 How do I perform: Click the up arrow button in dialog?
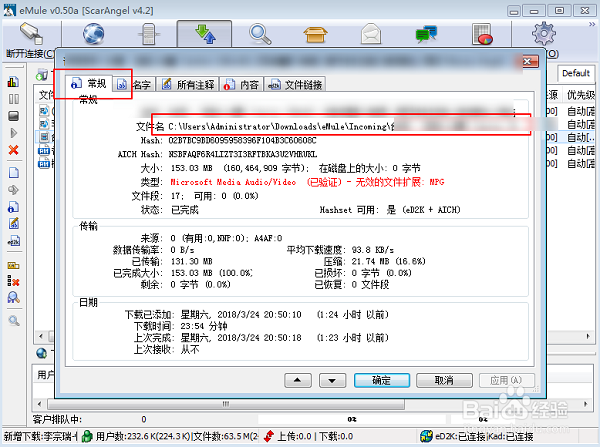tap(296, 380)
